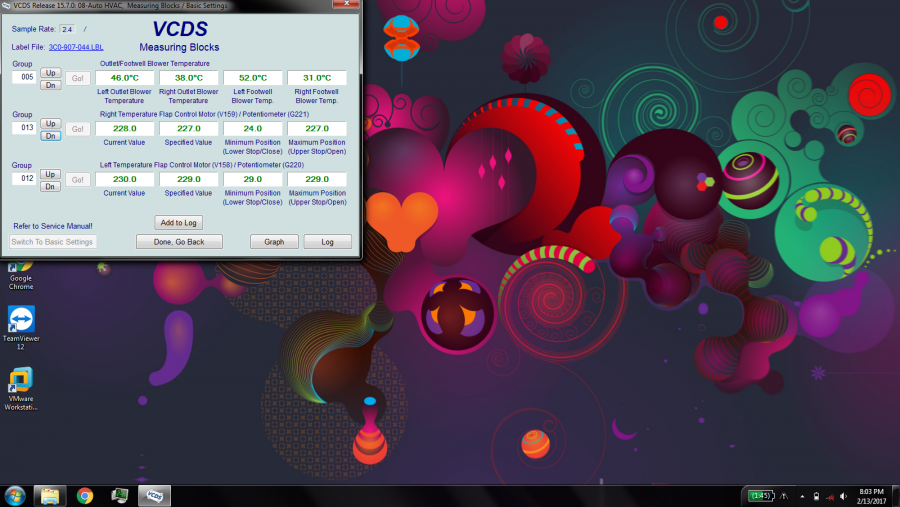Image resolution: width=900 pixels, height=507 pixels.
Task: Show hidden system tray icons
Action: click(x=801, y=496)
